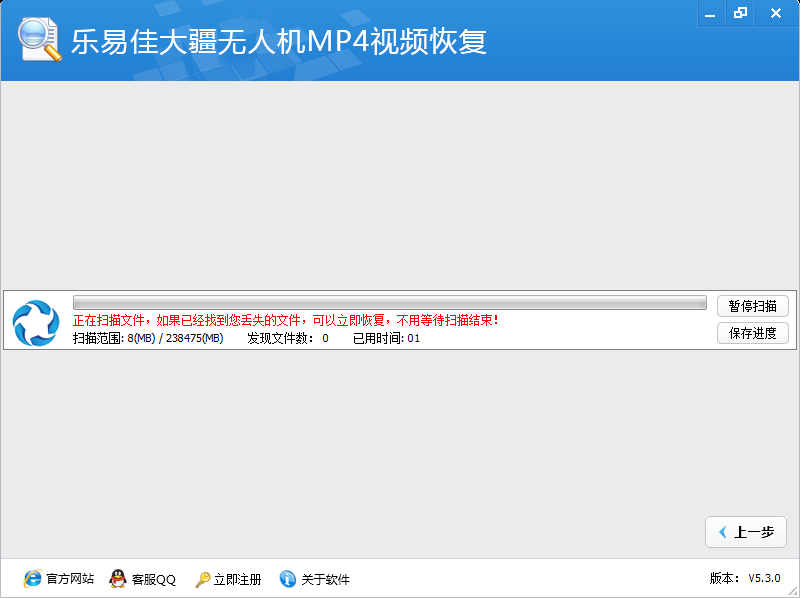Click the QQ penguin icon at the bottom
Screen dimensions: 800x598
[x=119, y=578]
